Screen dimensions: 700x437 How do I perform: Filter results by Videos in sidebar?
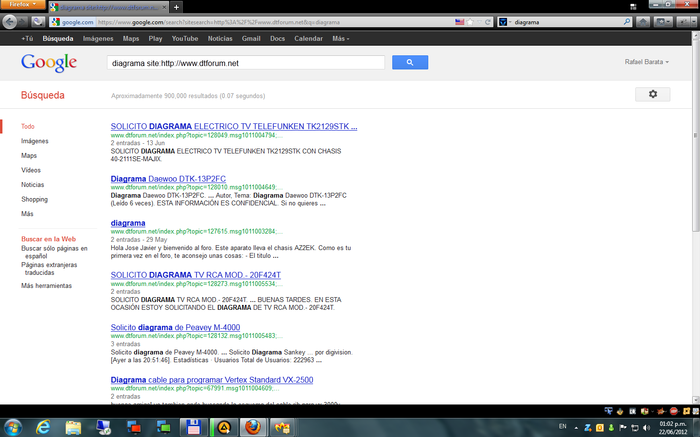point(31,170)
